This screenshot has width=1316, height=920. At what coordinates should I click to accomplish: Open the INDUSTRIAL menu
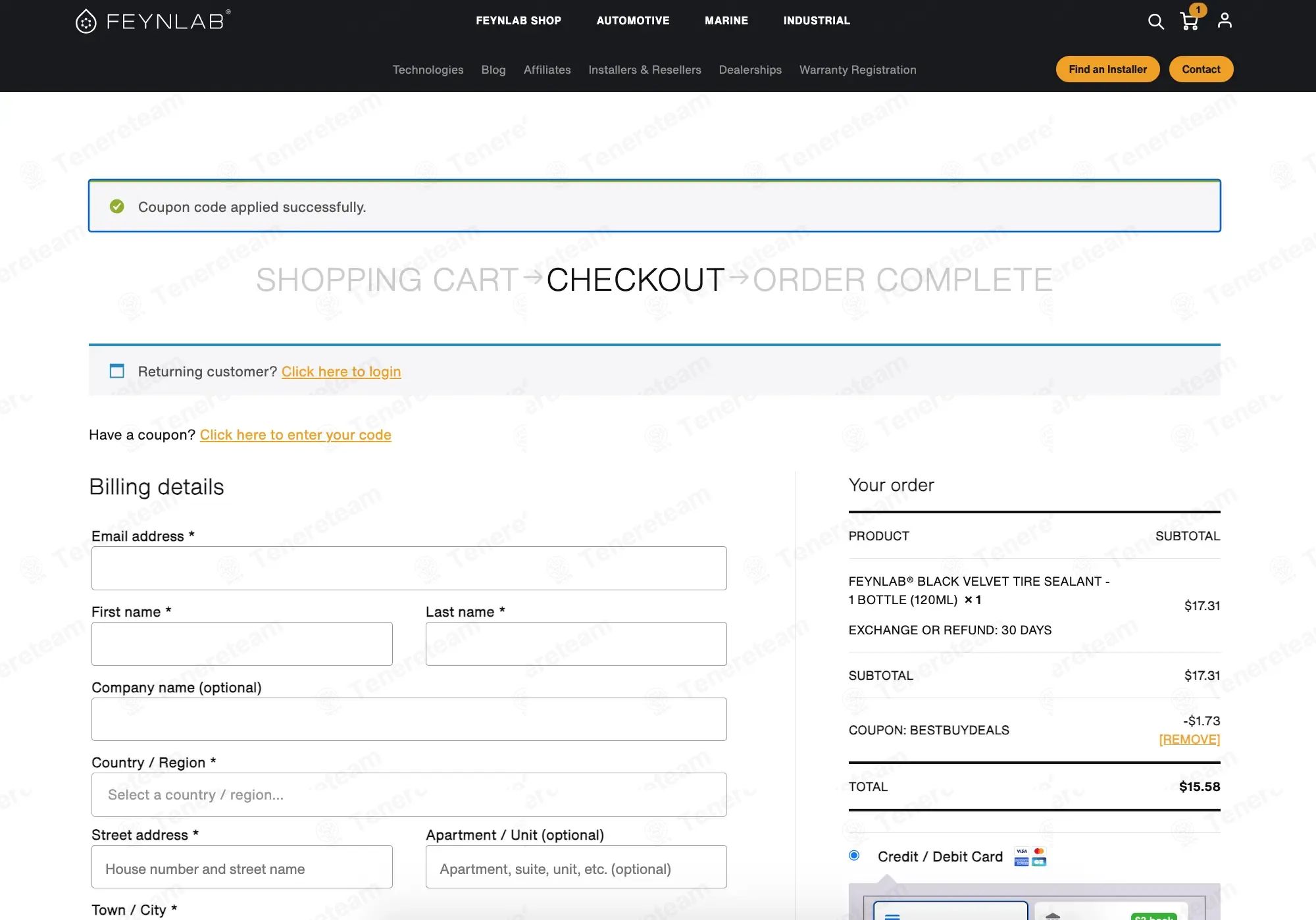817,20
